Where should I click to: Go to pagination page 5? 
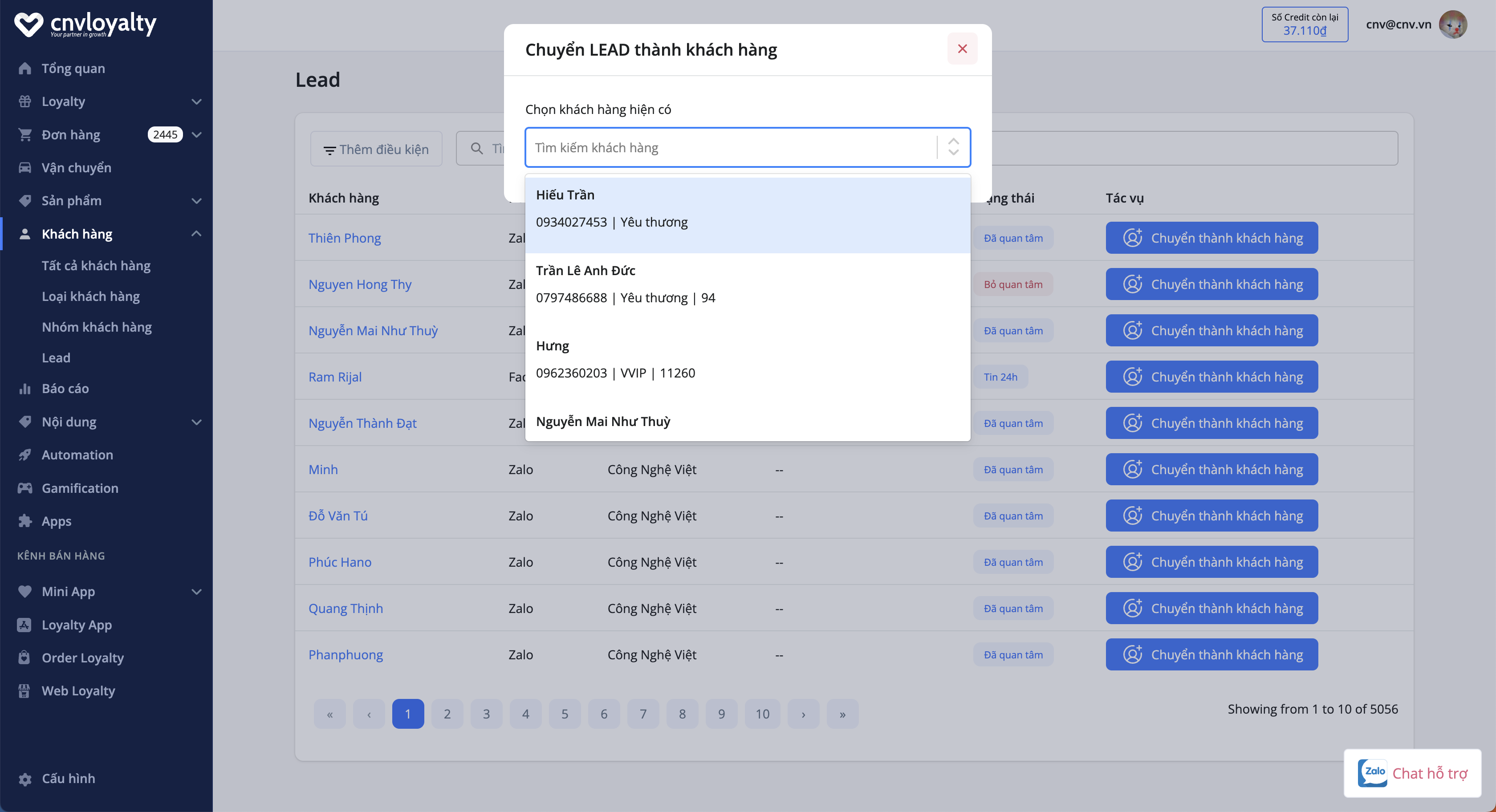[565, 714]
